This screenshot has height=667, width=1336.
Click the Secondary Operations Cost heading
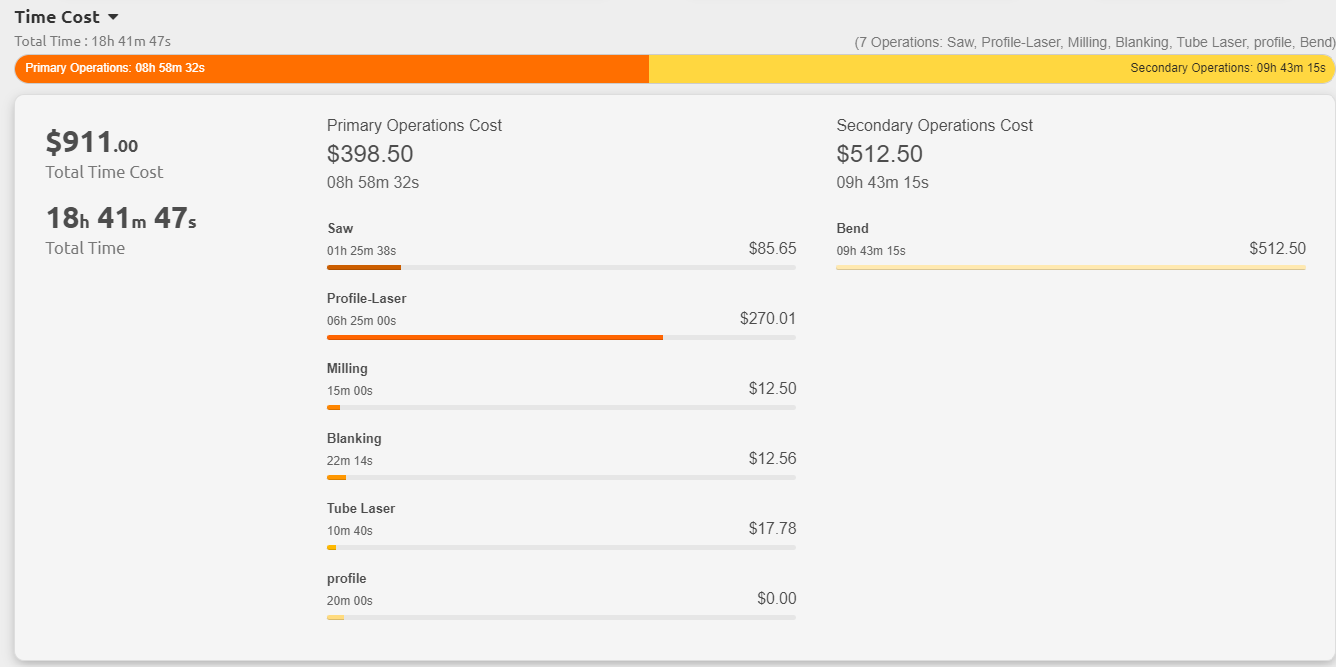(x=934, y=125)
